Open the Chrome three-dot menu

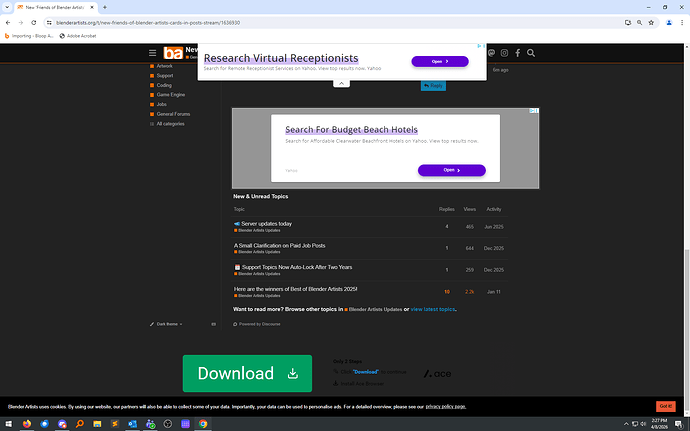coord(682,22)
